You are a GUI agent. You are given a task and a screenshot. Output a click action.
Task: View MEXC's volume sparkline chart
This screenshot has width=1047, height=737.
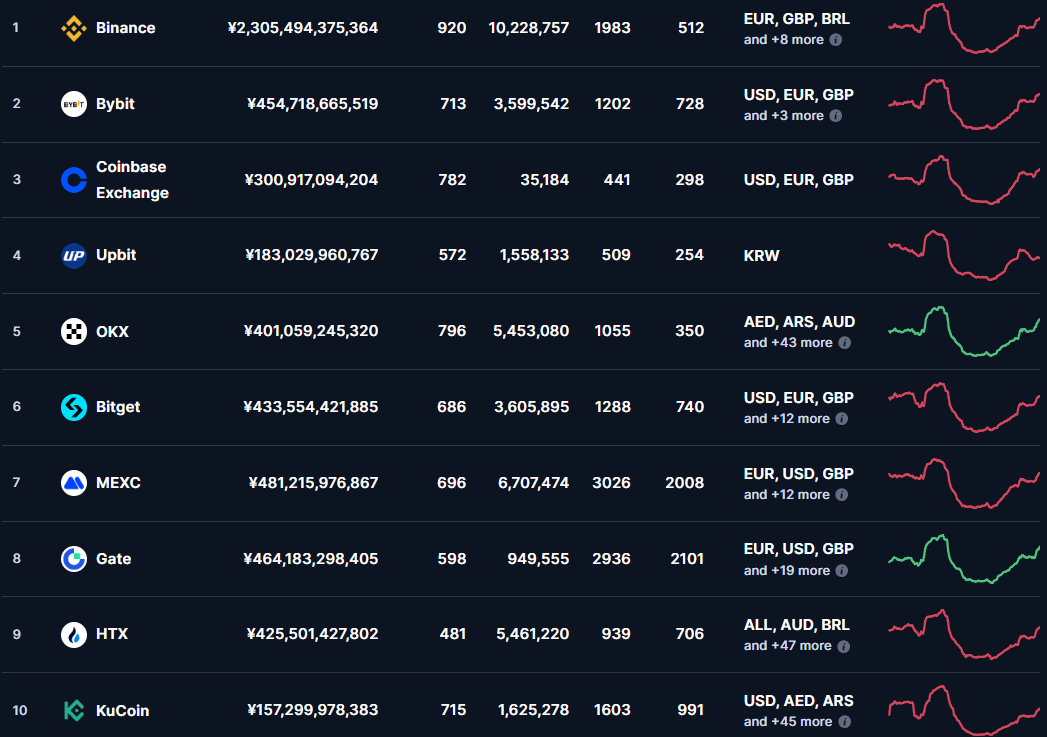[964, 483]
